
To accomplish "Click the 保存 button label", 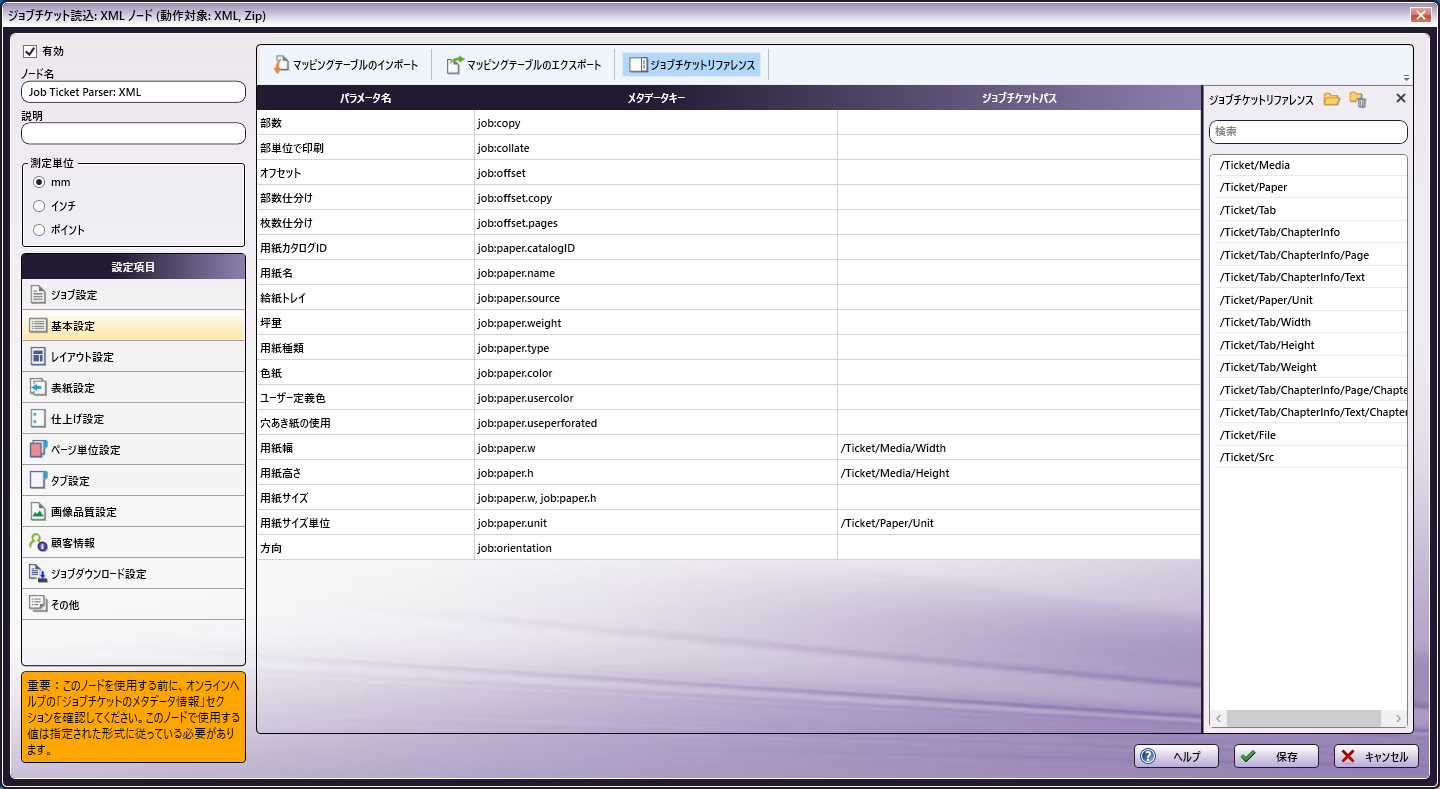I will [1287, 757].
